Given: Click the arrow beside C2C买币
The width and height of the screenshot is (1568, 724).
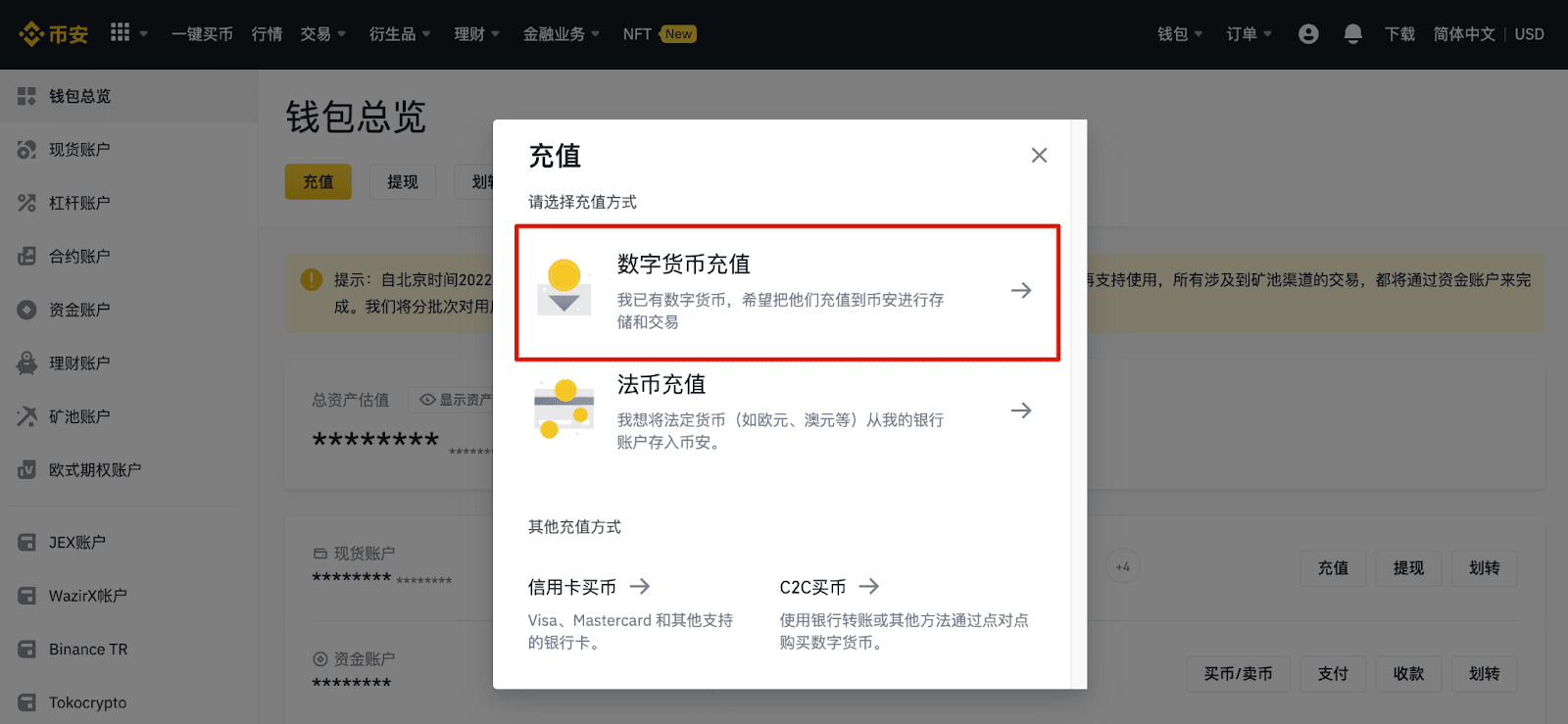Looking at the screenshot, I should click(869, 586).
